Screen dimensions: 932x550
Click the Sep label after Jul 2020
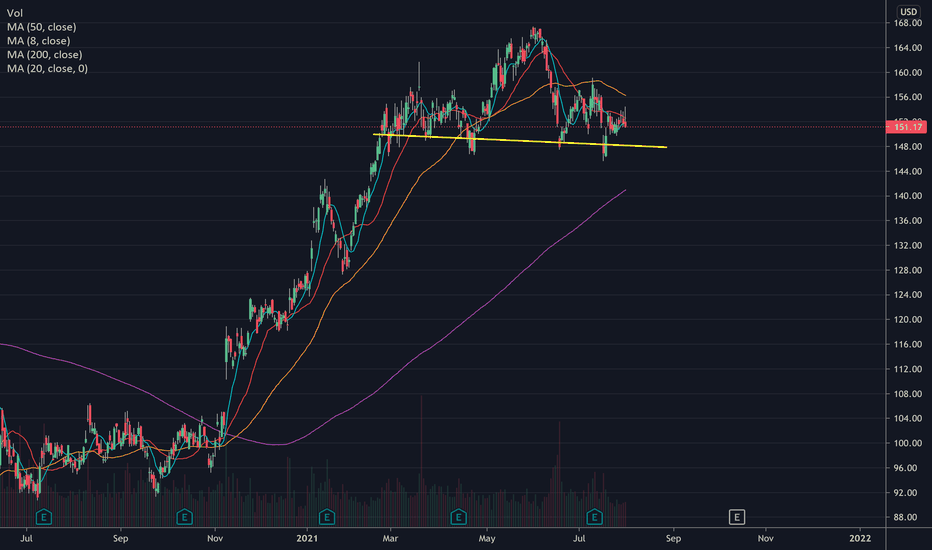120,539
